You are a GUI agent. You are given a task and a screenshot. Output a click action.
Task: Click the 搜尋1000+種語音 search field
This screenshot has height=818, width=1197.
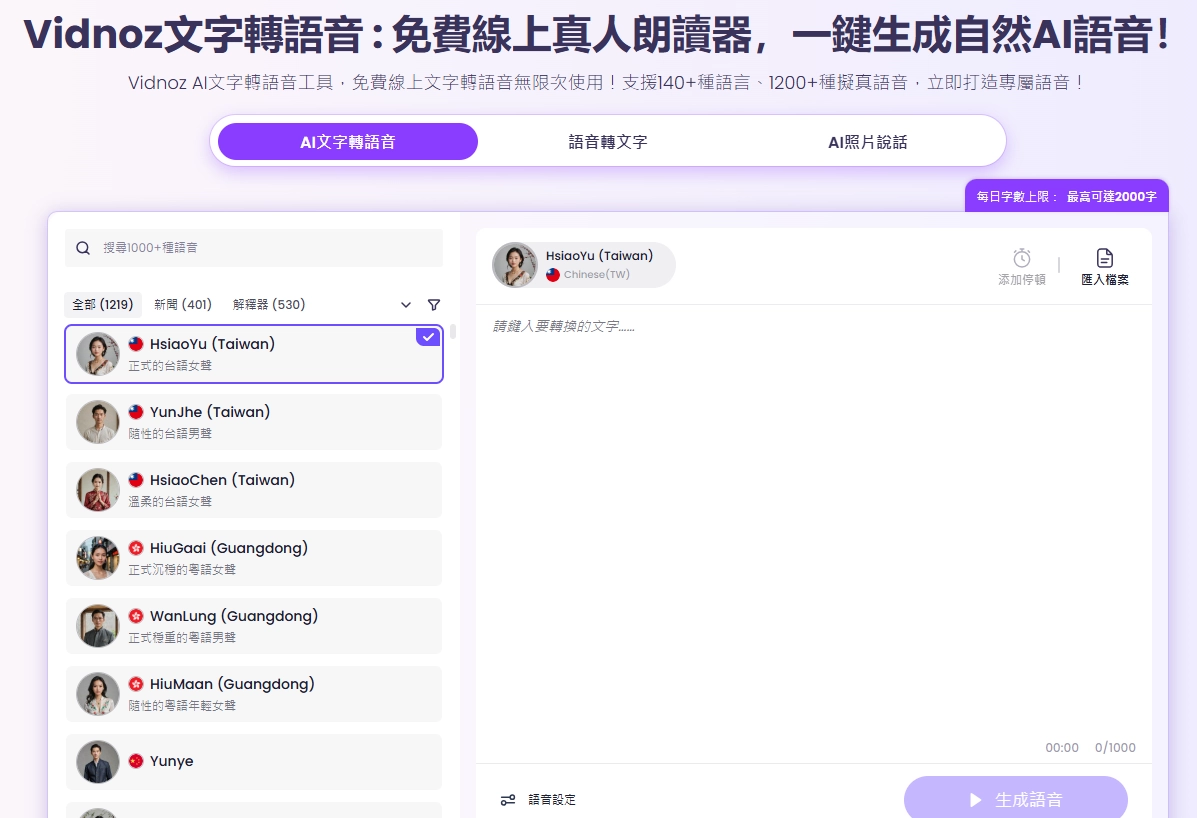[253, 248]
